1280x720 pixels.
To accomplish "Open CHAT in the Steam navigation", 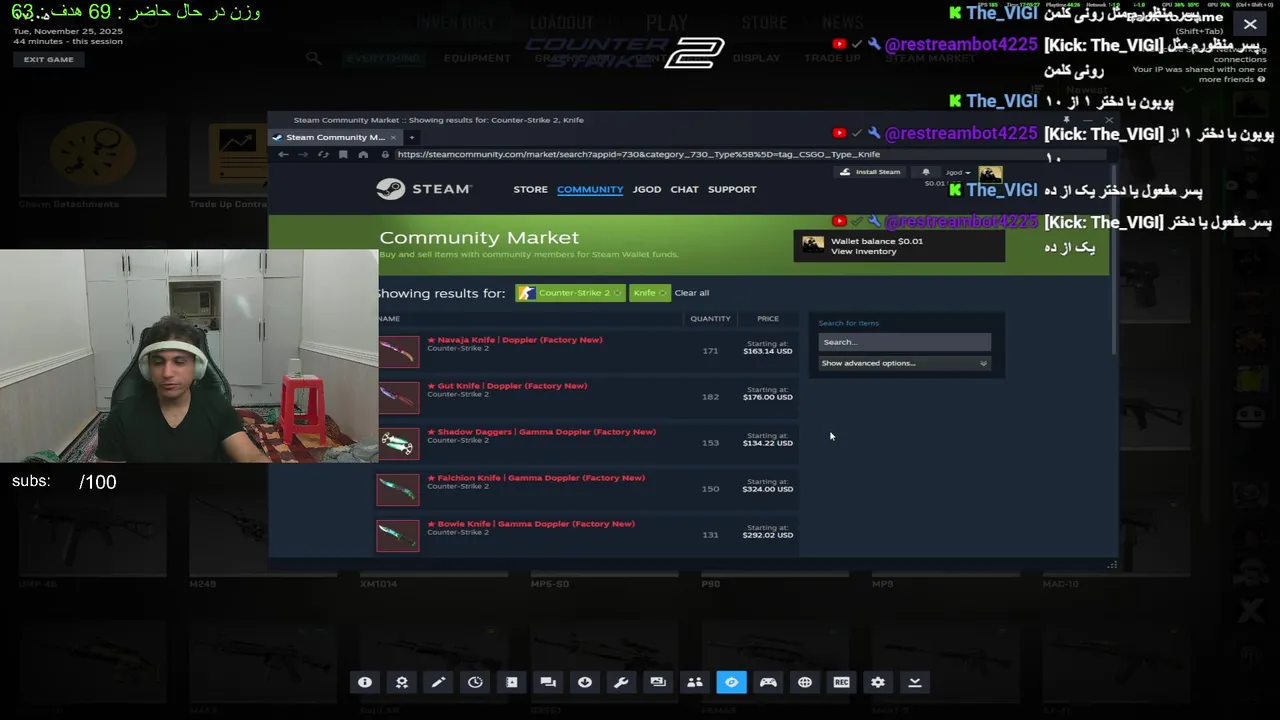I will [684, 189].
